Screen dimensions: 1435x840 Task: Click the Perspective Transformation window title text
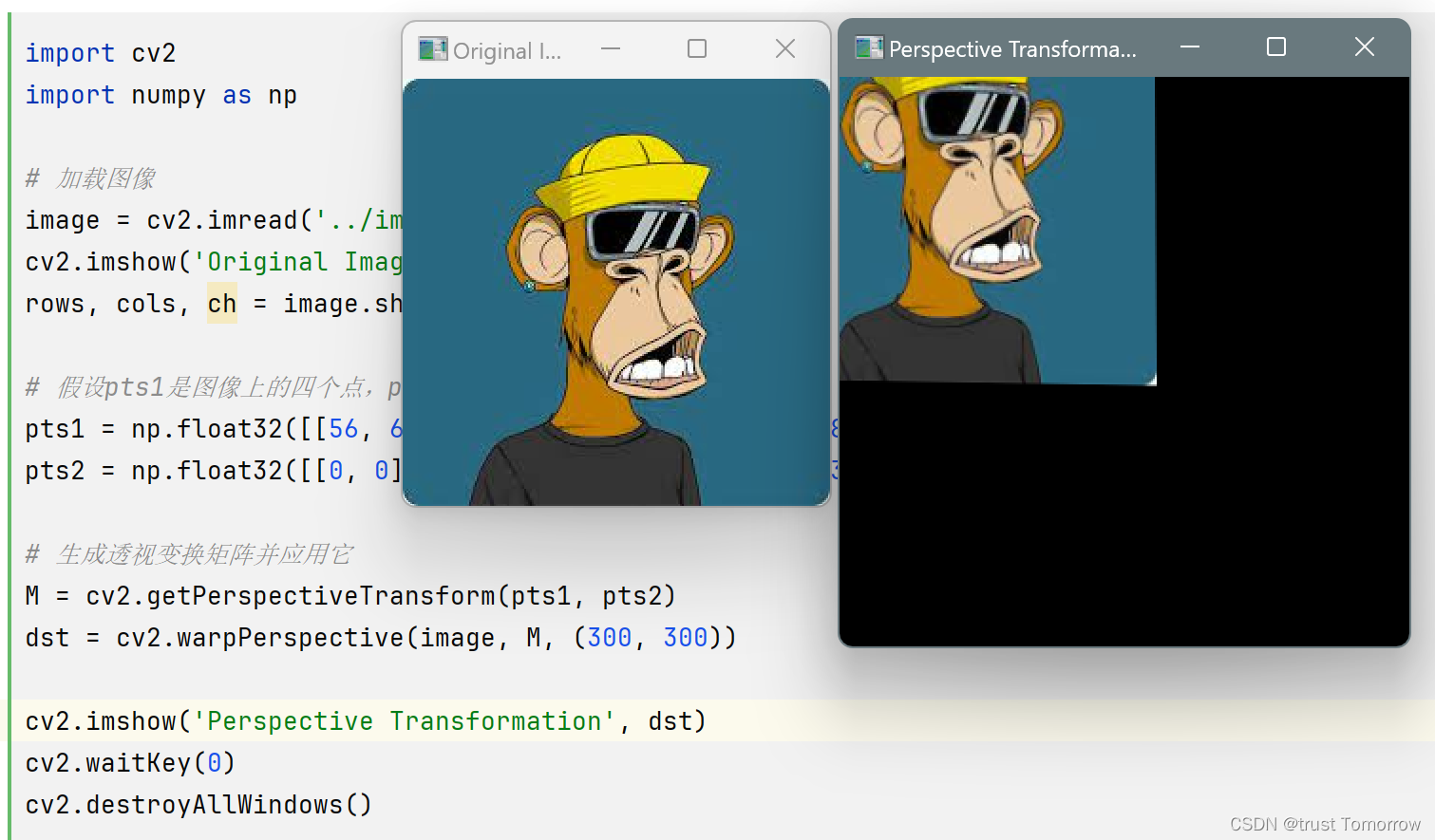1012,48
